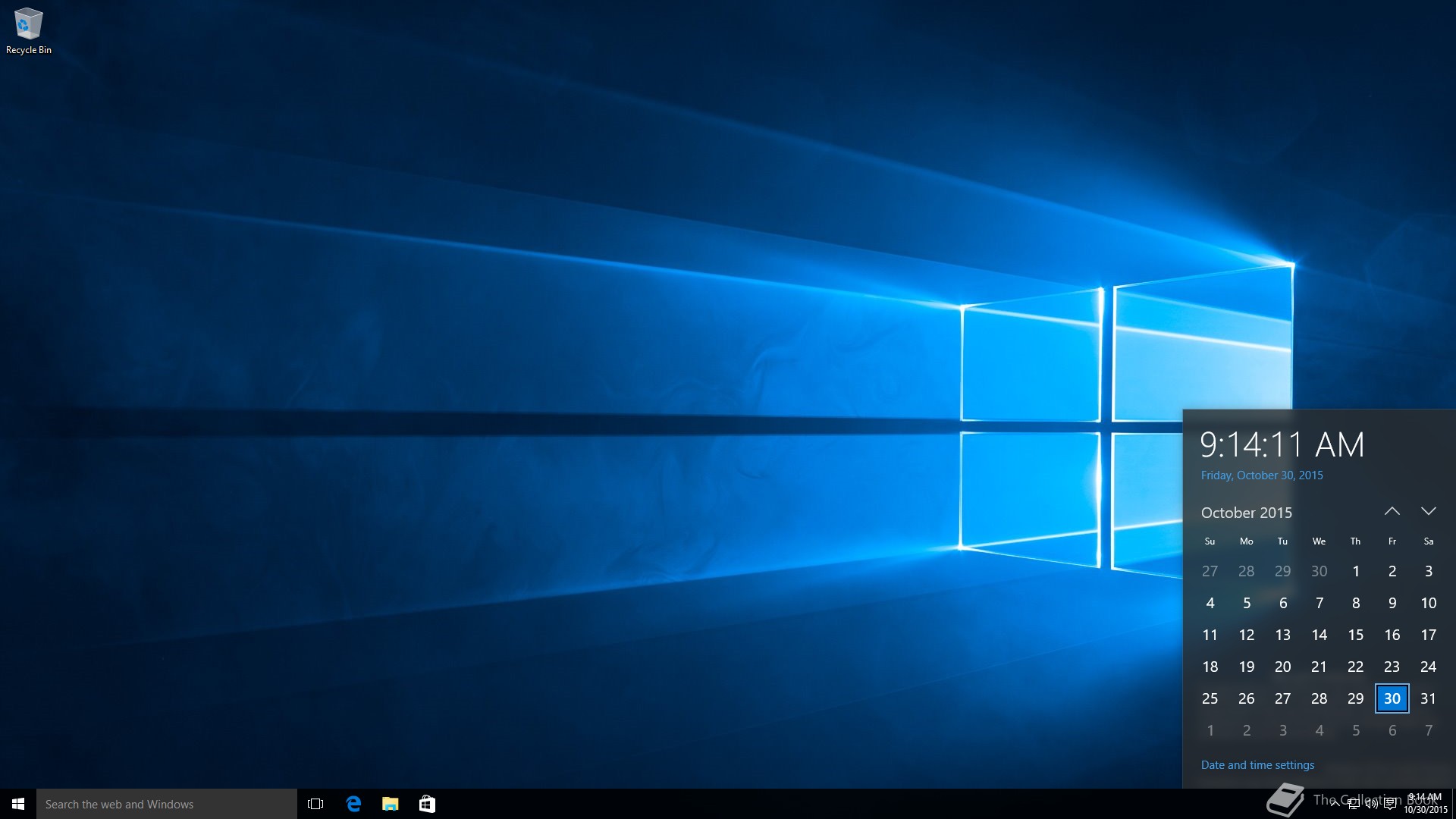The width and height of the screenshot is (1456, 819).
Task: Select Monday October 5 in the calendar
Action: tap(1247, 603)
